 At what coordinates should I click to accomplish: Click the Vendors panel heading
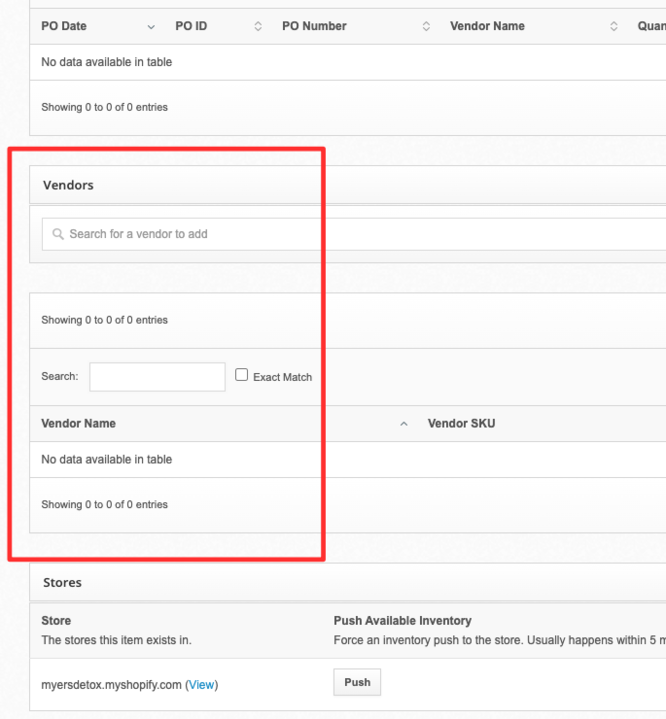68,185
